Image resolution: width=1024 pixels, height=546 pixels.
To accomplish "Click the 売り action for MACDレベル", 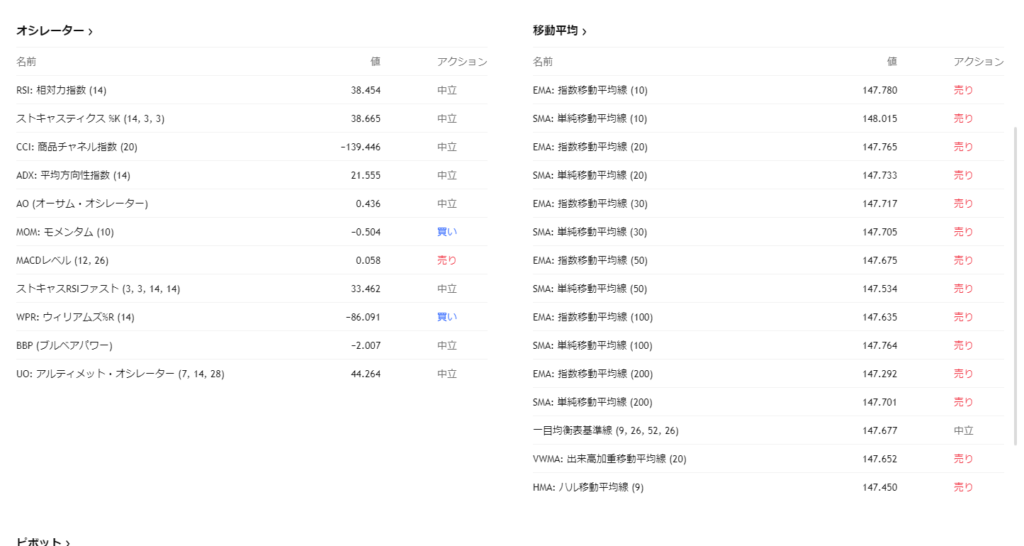I will coord(447,260).
